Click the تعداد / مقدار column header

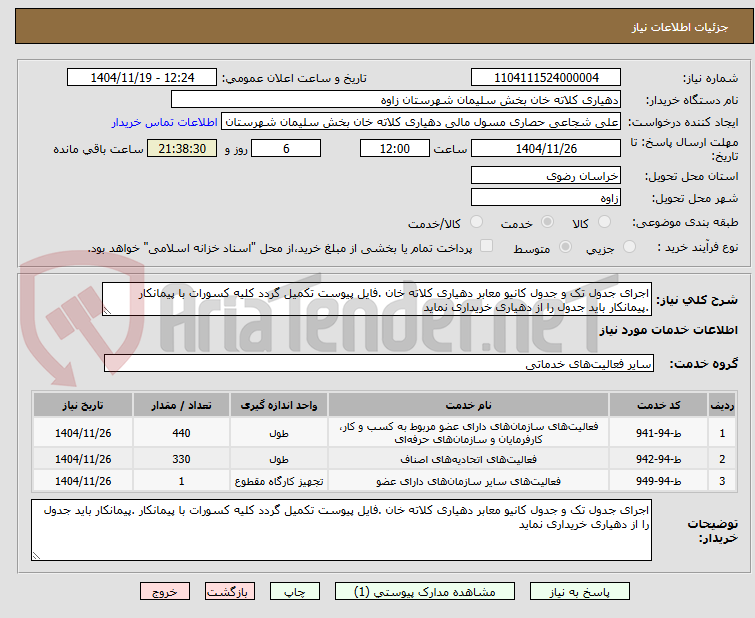pyautogui.click(x=182, y=405)
